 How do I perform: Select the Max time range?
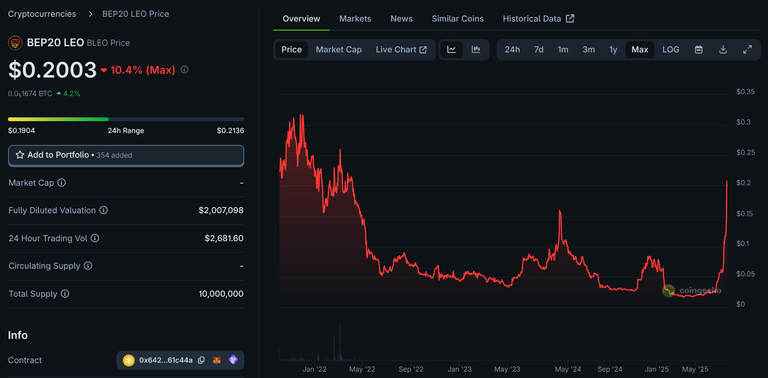640,49
